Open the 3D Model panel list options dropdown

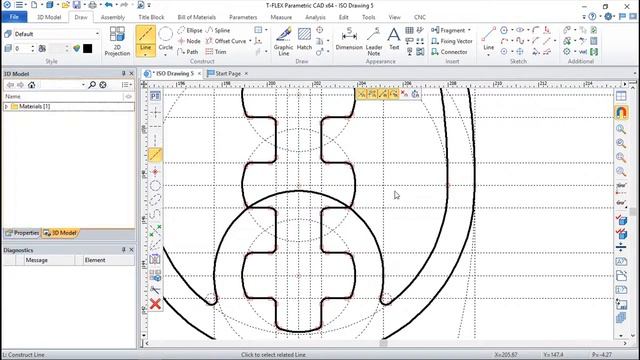127,84
